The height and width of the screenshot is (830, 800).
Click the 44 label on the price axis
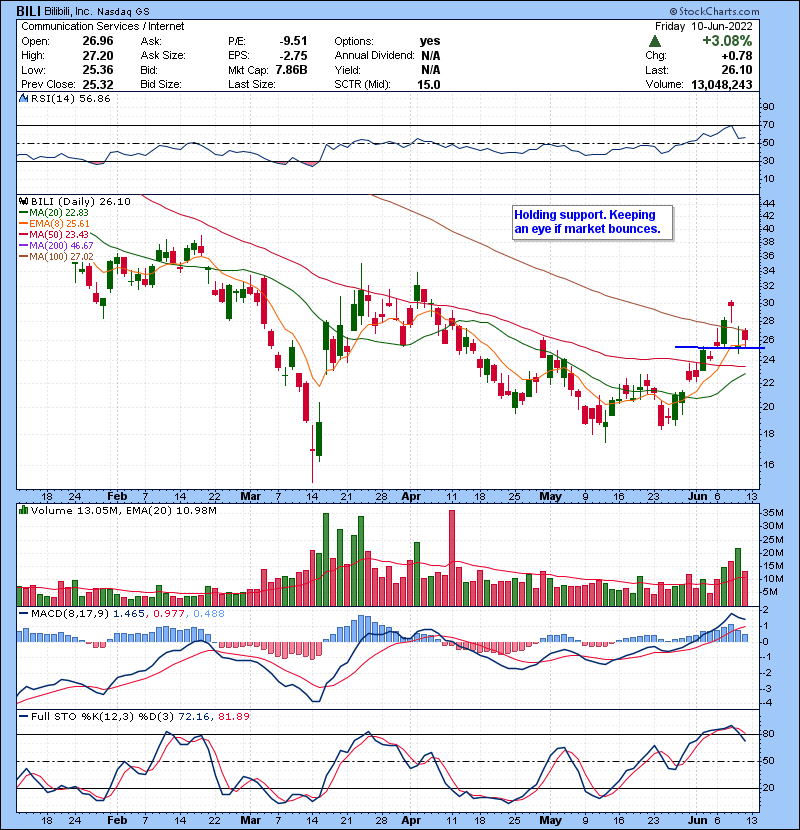[x=768, y=203]
